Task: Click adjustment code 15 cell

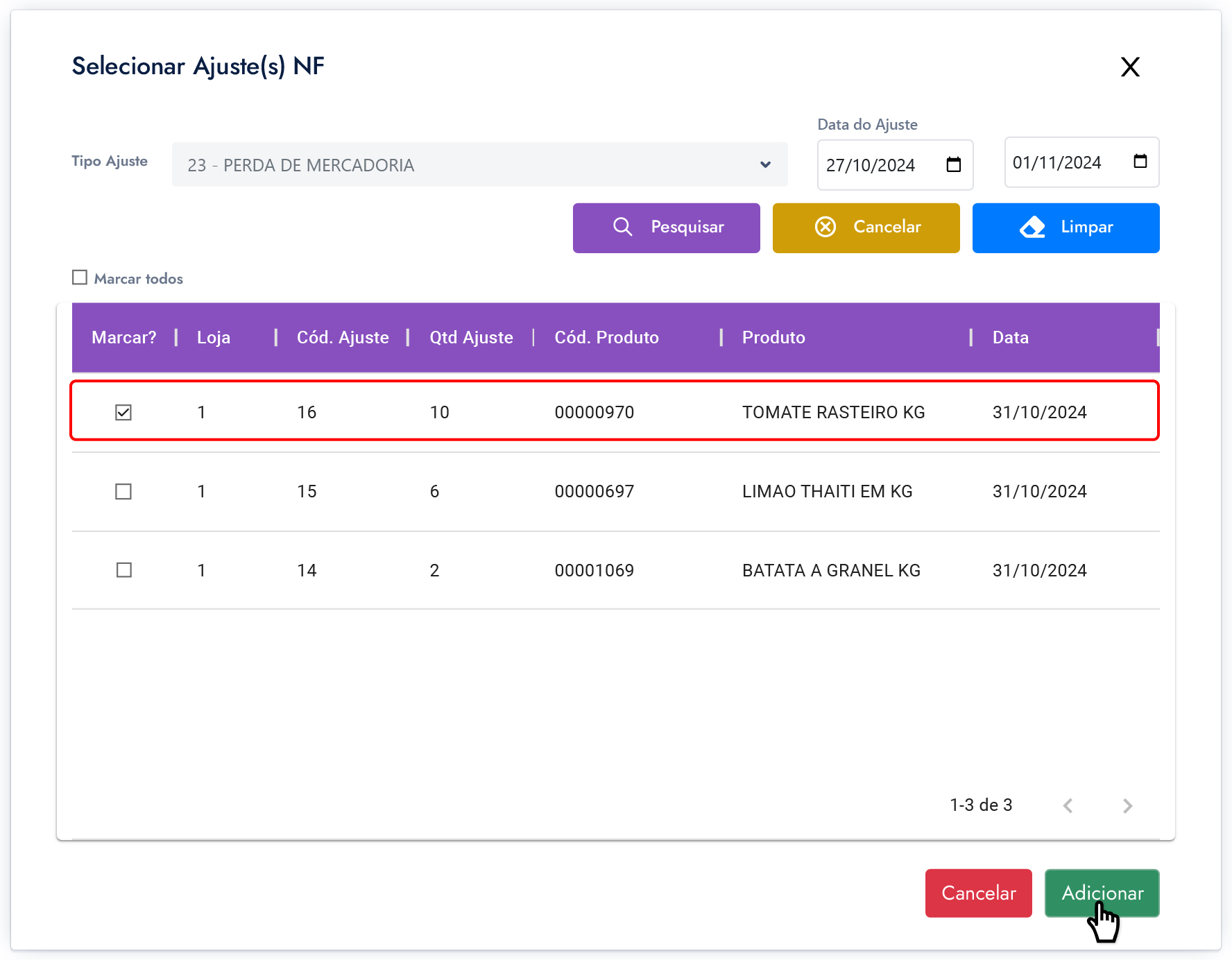Action: (307, 491)
